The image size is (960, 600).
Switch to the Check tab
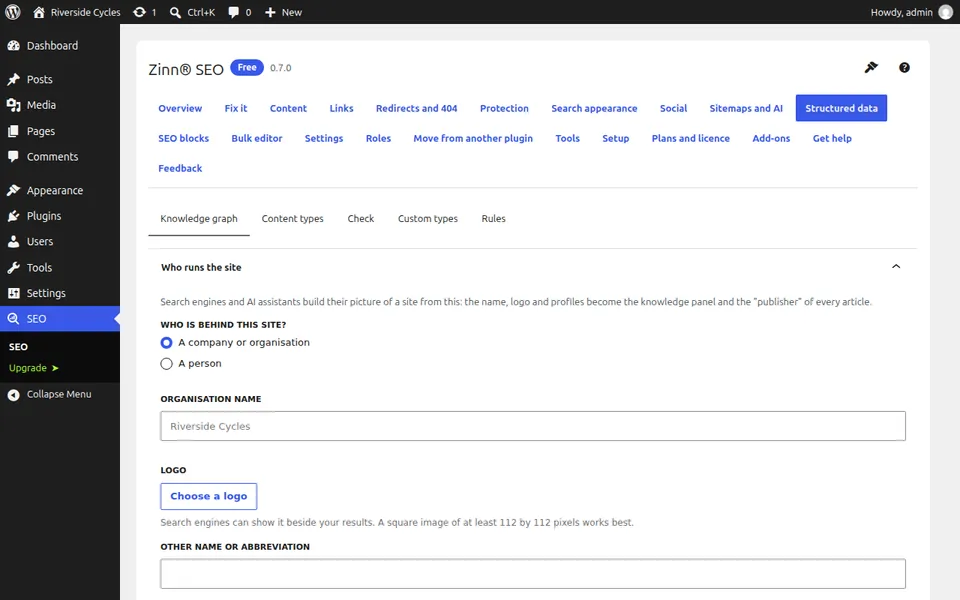point(361,219)
